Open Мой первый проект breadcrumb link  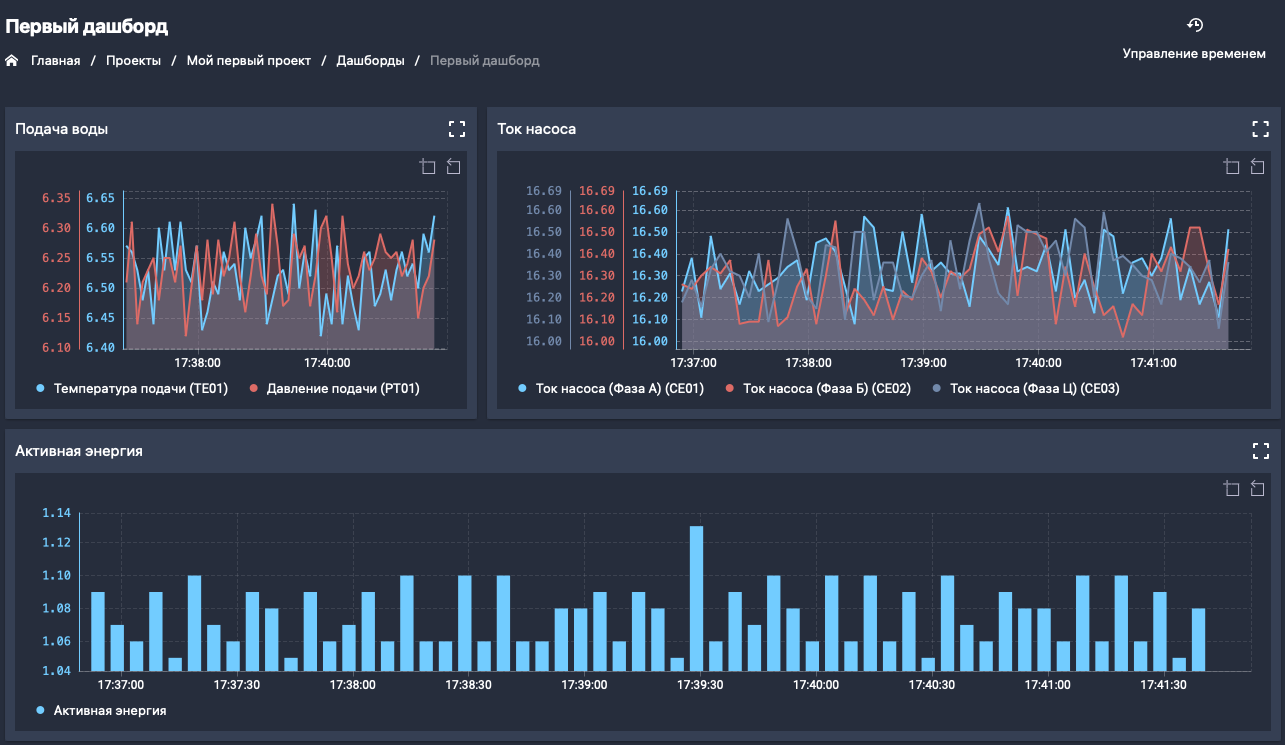click(x=248, y=61)
